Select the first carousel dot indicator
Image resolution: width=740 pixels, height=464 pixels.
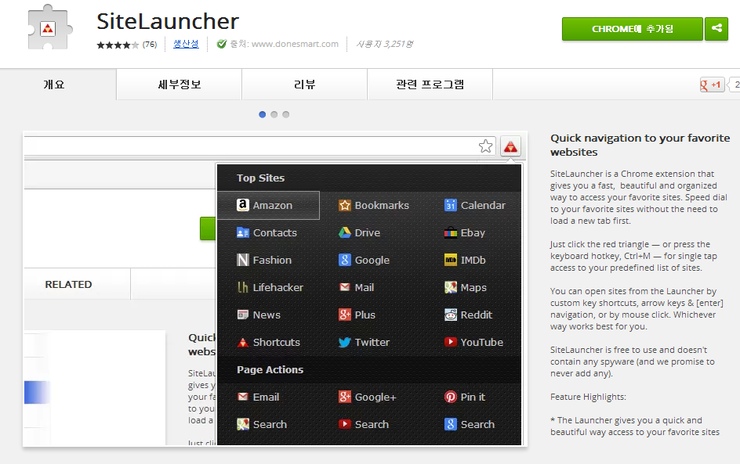pos(262,115)
